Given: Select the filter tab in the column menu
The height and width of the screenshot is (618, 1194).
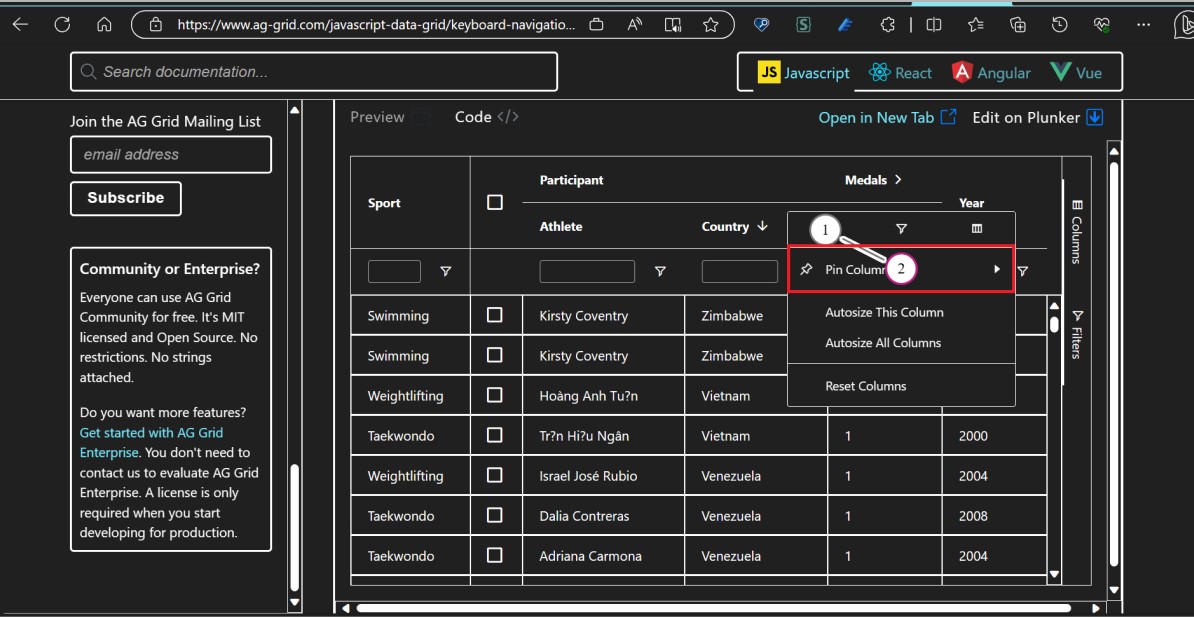Looking at the screenshot, I should click(x=902, y=229).
